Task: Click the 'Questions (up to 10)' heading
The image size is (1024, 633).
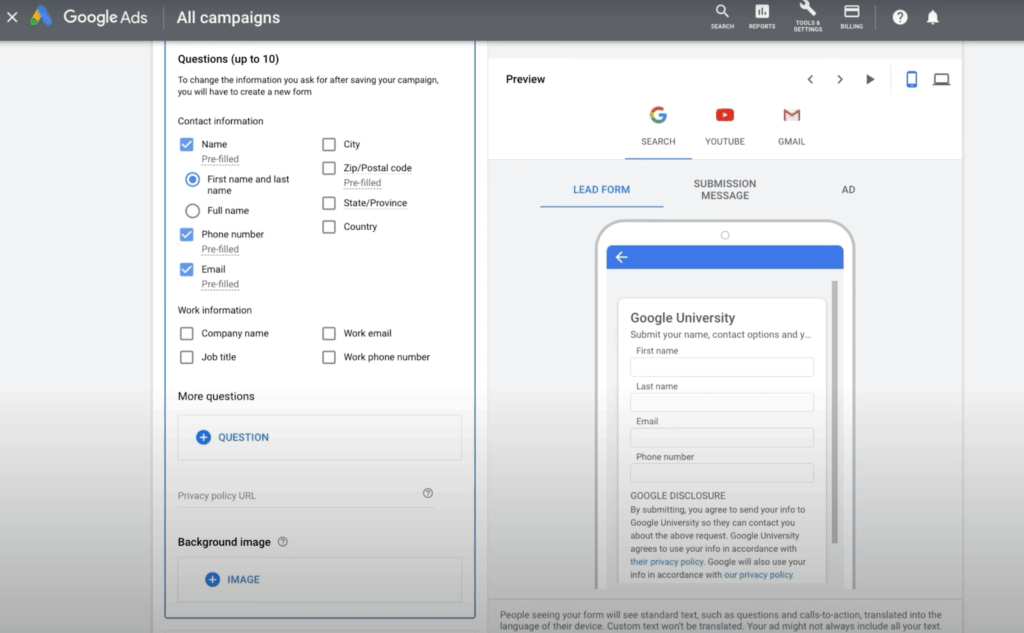Action: click(229, 59)
